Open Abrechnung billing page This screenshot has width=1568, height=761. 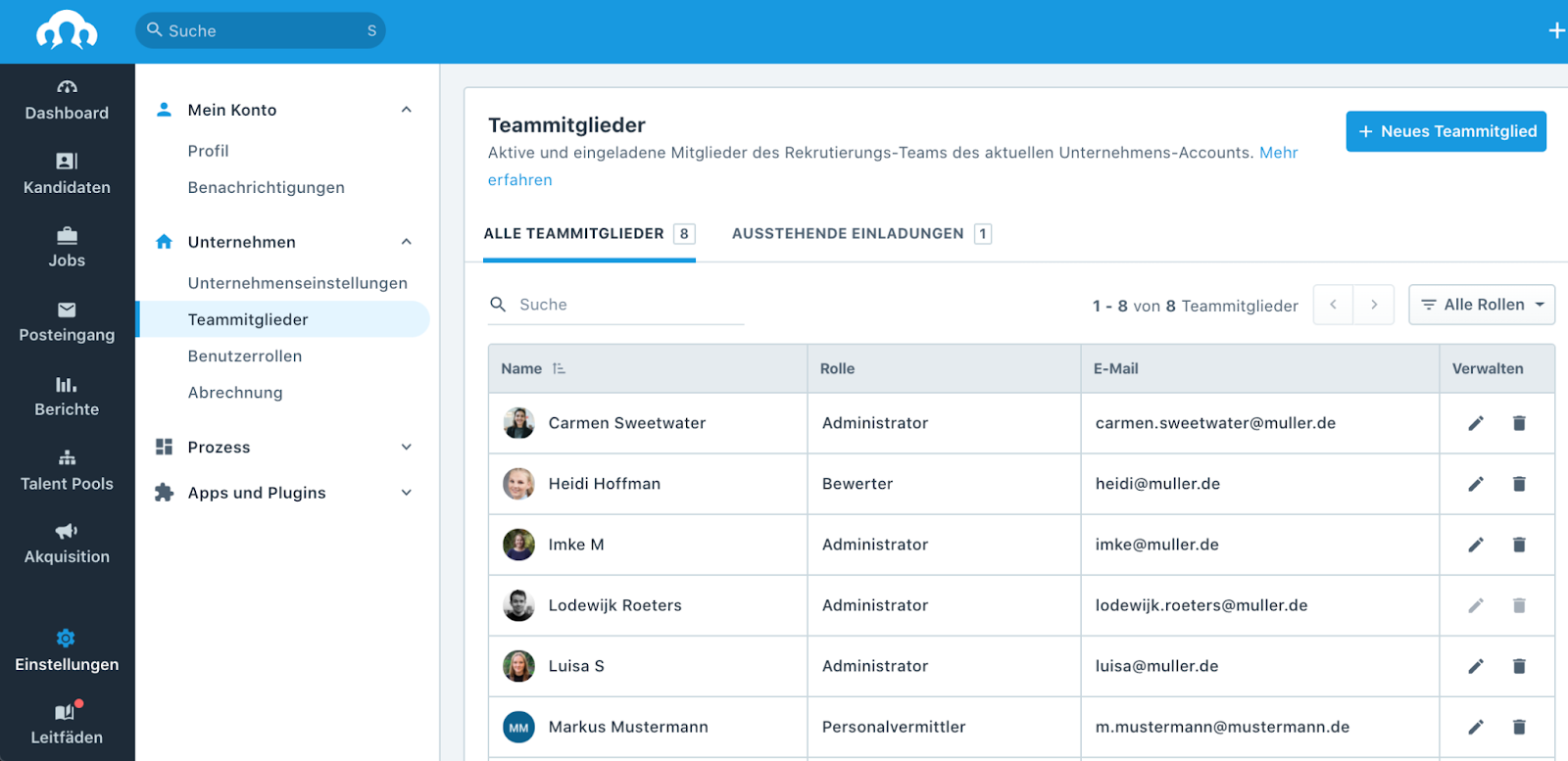click(x=235, y=393)
